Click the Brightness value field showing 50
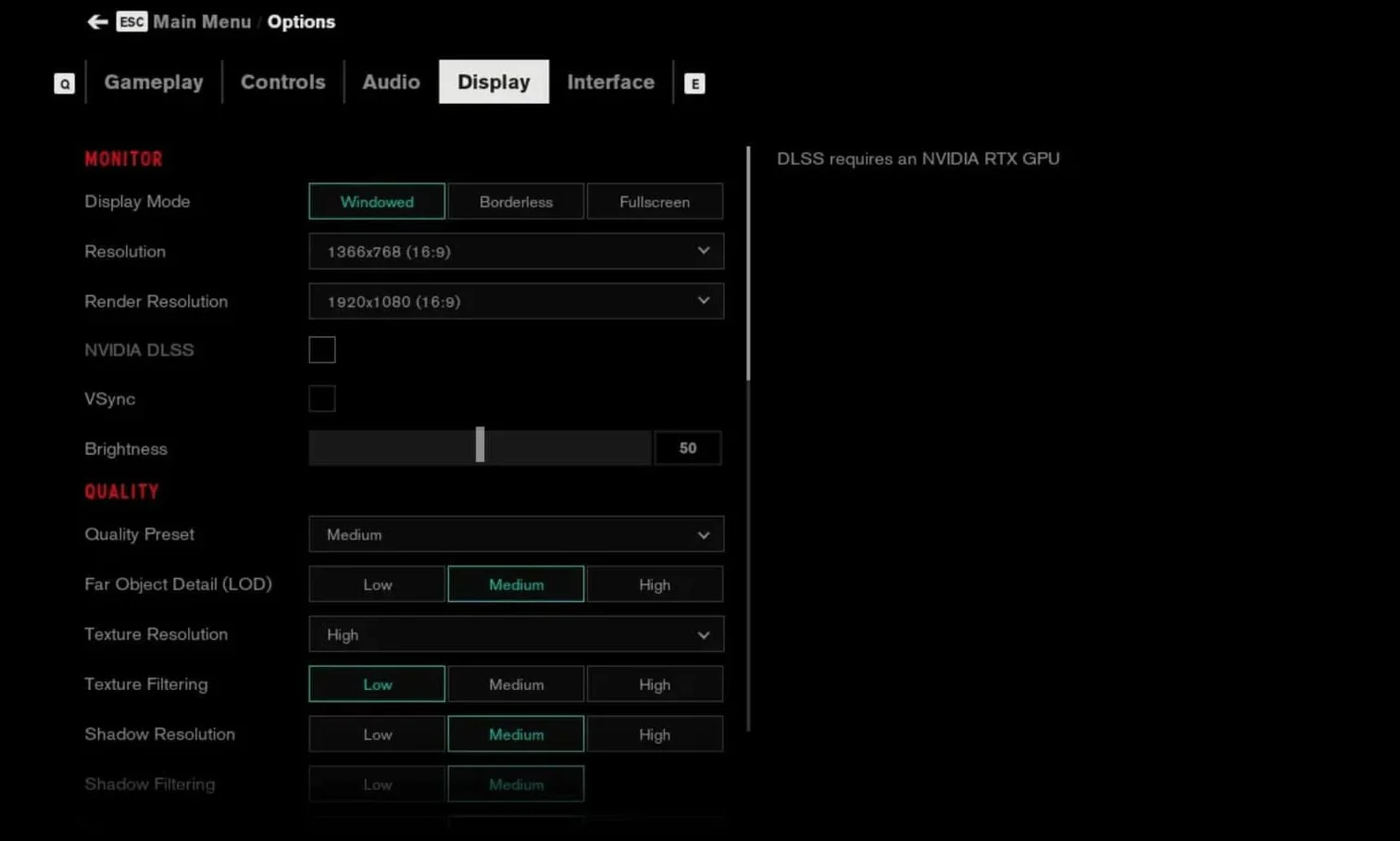The image size is (1400, 841). pos(687,447)
